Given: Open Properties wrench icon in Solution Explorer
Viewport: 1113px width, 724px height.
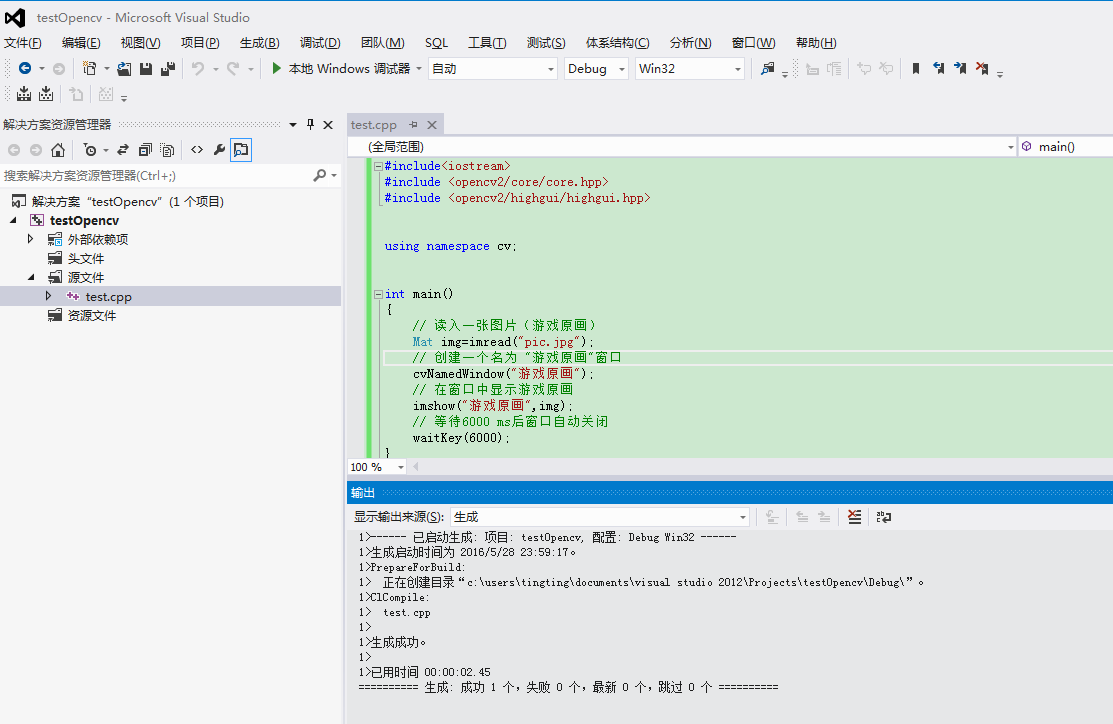Looking at the screenshot, I should [219, 150].
